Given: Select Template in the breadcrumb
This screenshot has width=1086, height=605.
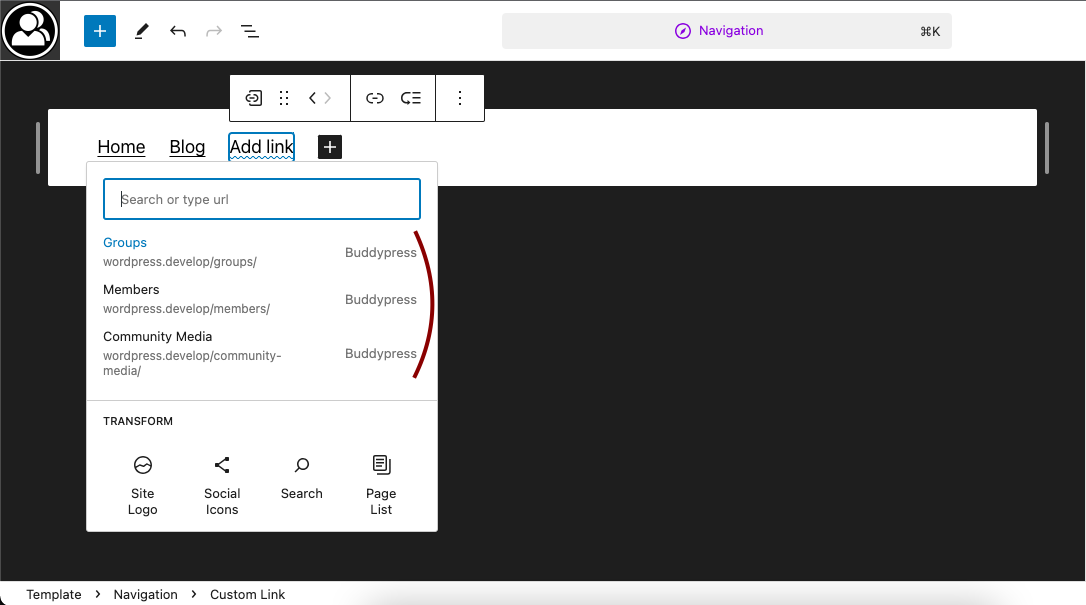Looking at the screenshot, I should click(54, 595).
